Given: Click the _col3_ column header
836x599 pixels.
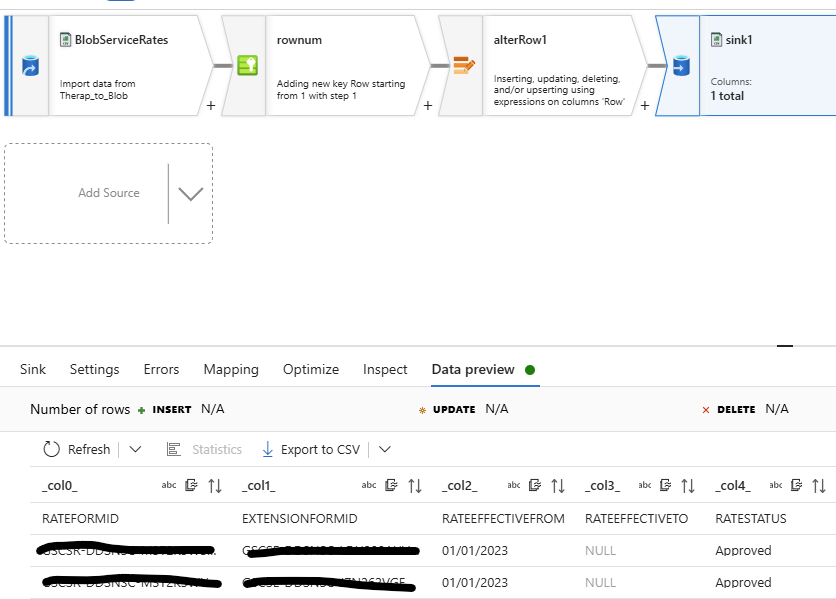Looking at the screenshot, I should (602, 485).
